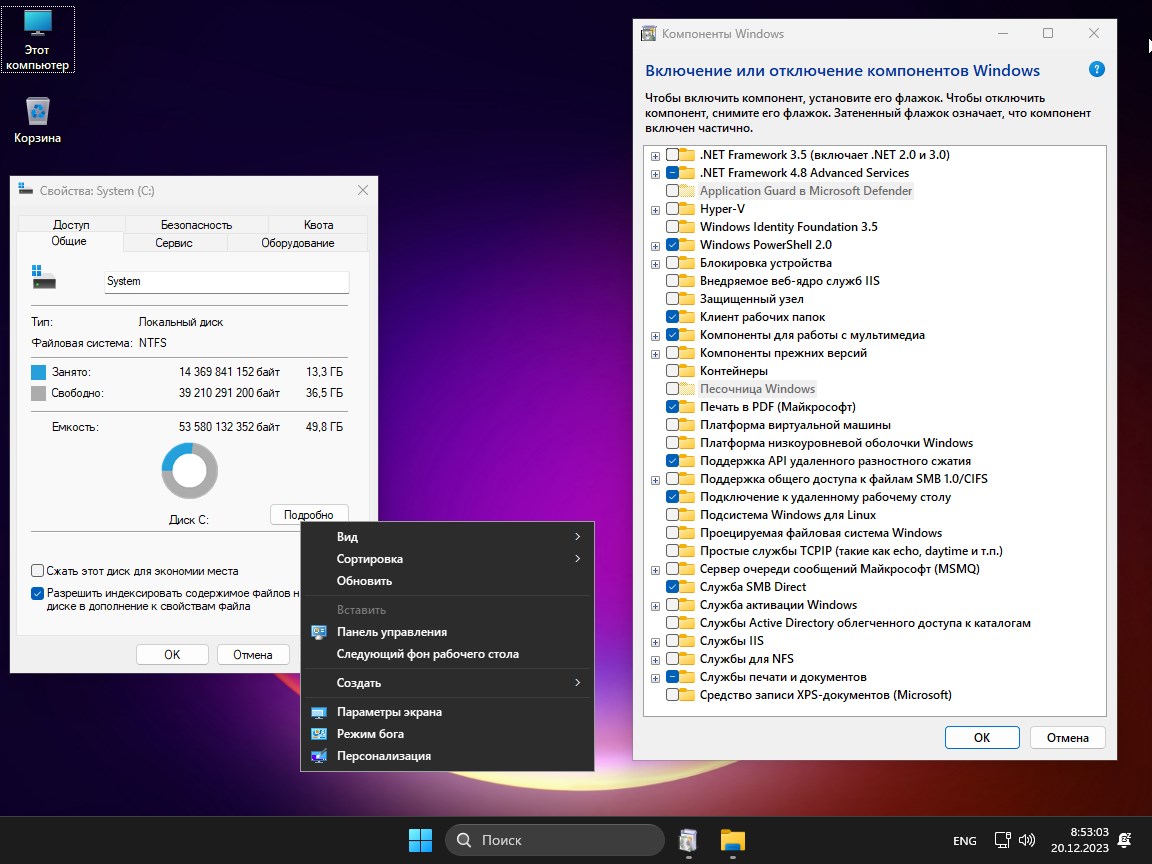Click the disk usage donut chart
Viewport: 1152px width, 864px height.
(x=189, y=471)
